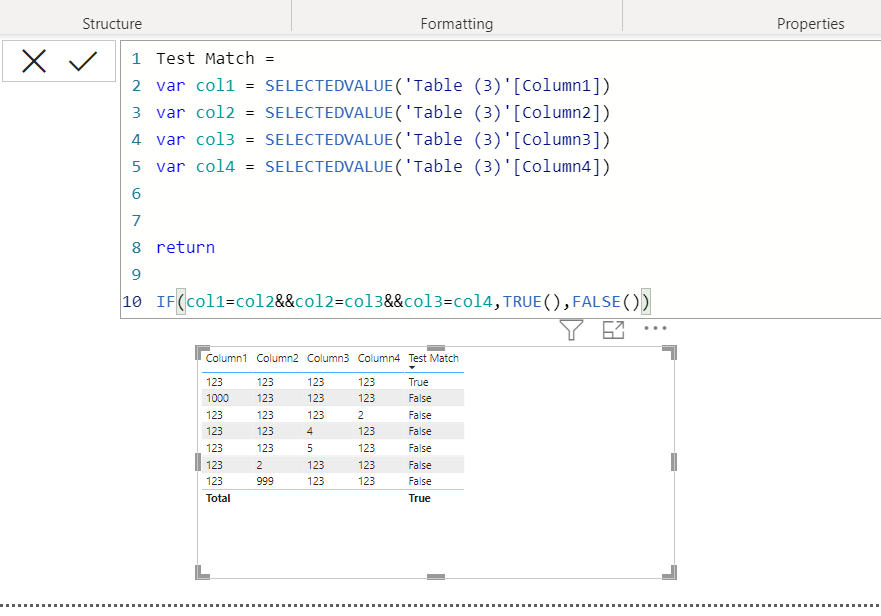Viewport: 881px width, 616px height.
Task: Sort by the Column2 header
Action: [x=277, y=358]
